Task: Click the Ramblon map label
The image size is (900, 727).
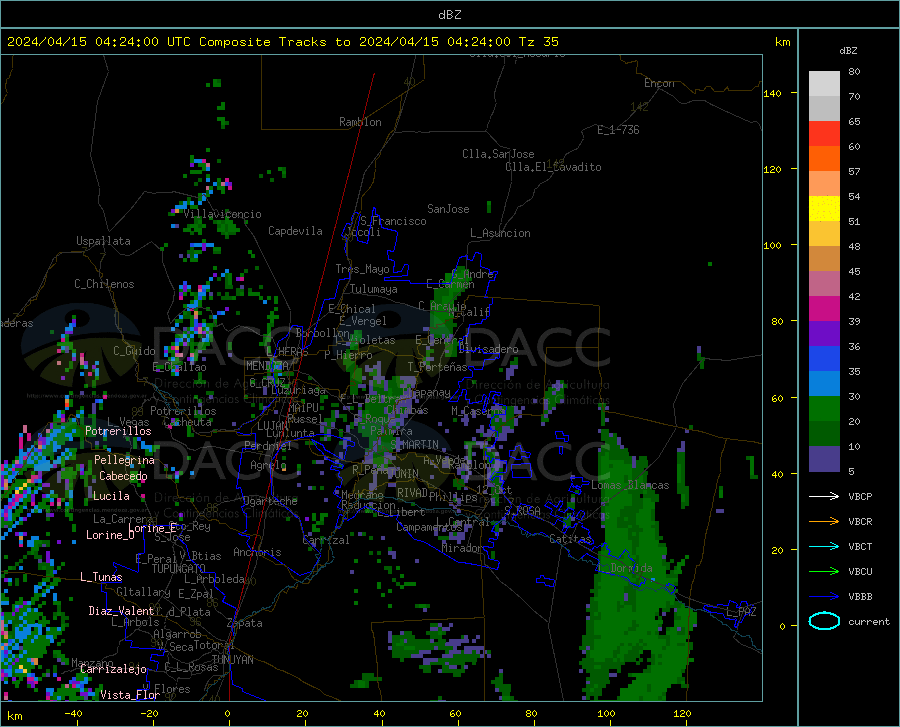Action: [360, 122]
